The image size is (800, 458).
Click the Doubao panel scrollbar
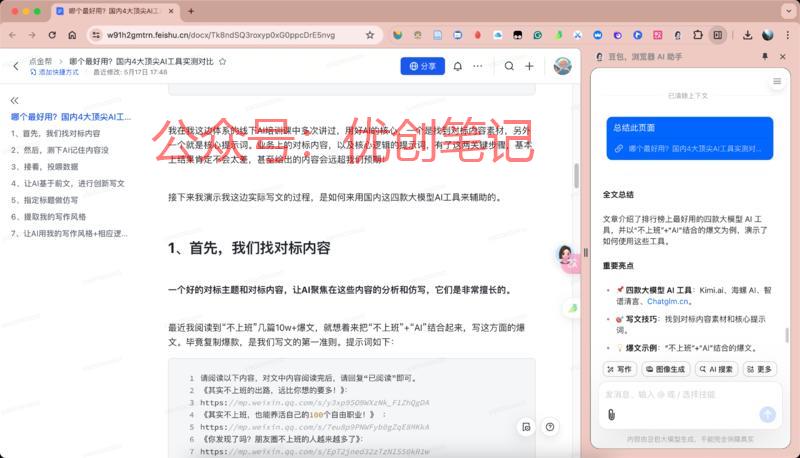coord(787,335)
